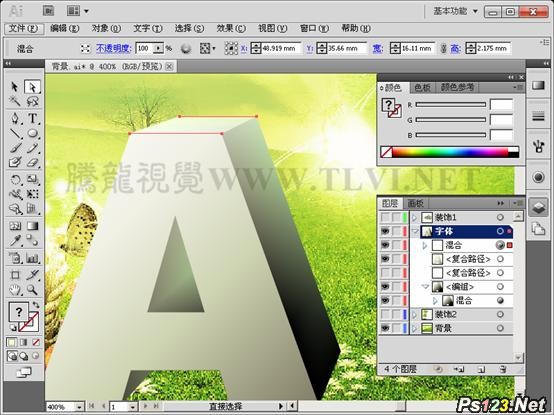
Task: Open the opacity value dropdown arrow
Action: pyautogui.click(x=159, y=48)
